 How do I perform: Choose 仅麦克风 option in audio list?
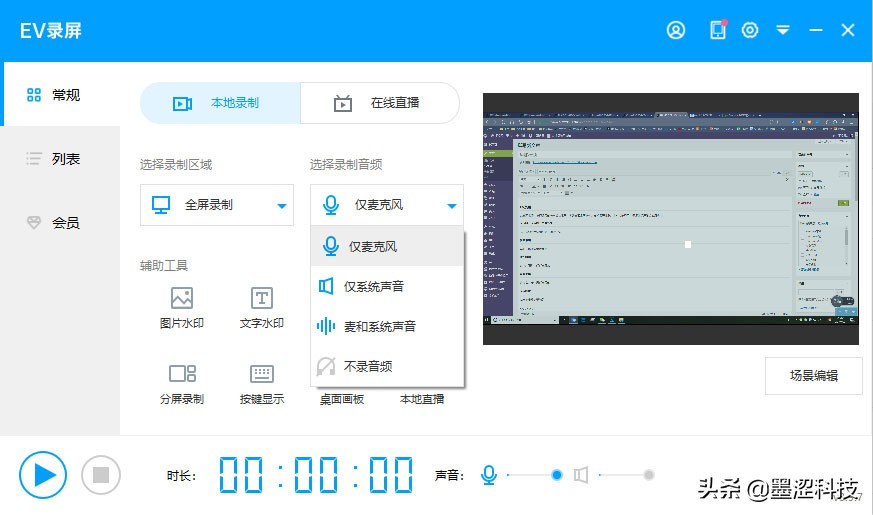coord(387,246)
